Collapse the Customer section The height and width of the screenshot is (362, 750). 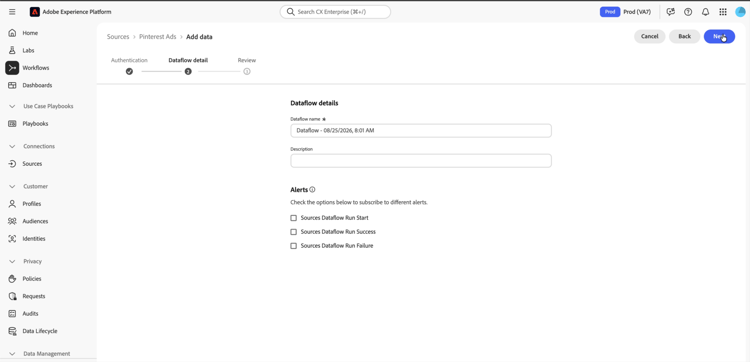click(12, 186)
